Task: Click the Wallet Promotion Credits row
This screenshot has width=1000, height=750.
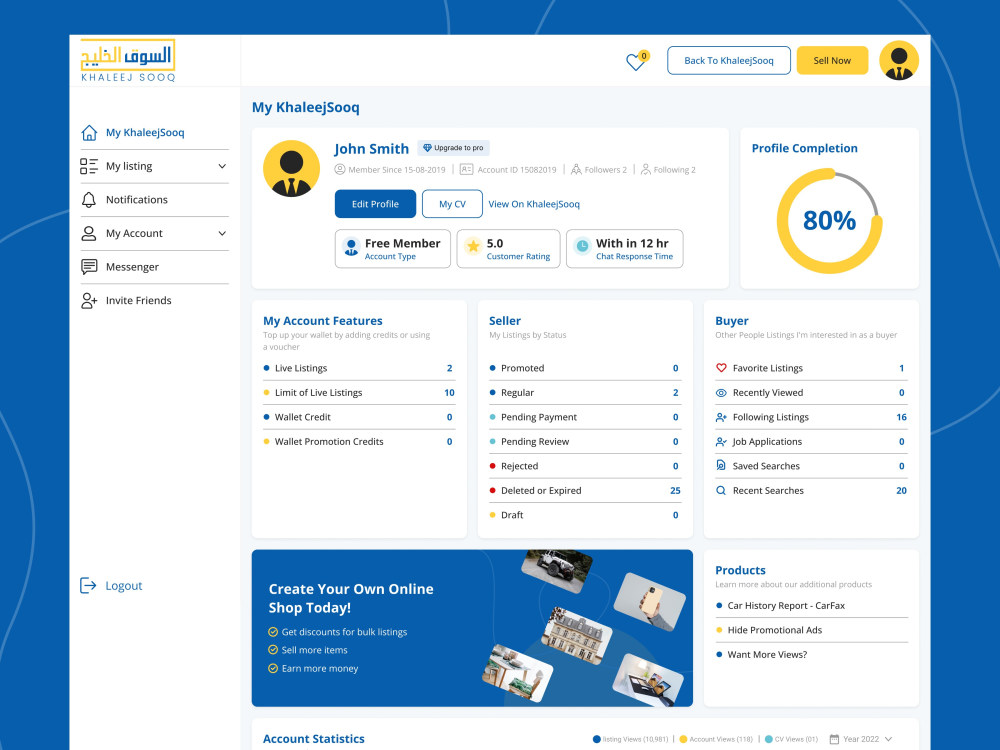Action: point(359,441)
